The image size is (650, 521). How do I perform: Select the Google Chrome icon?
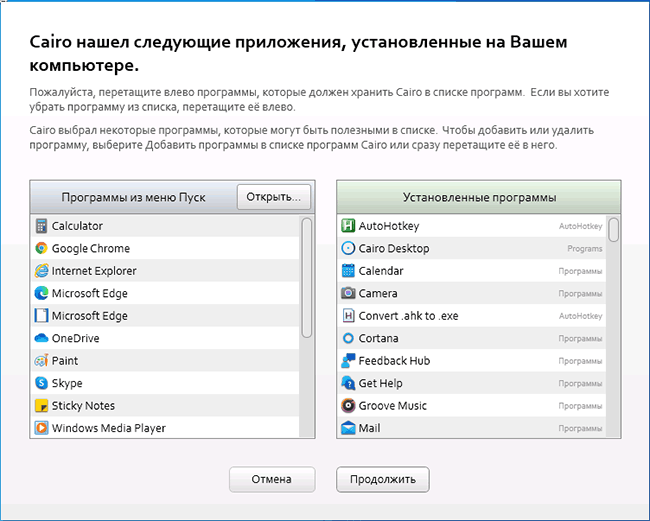point(41,248)
